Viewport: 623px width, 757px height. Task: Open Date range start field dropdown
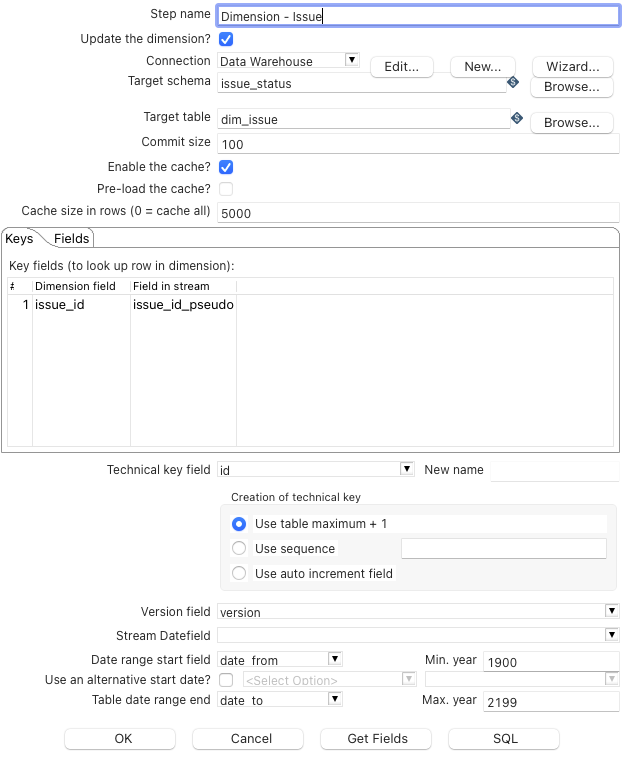coord(335,659)
